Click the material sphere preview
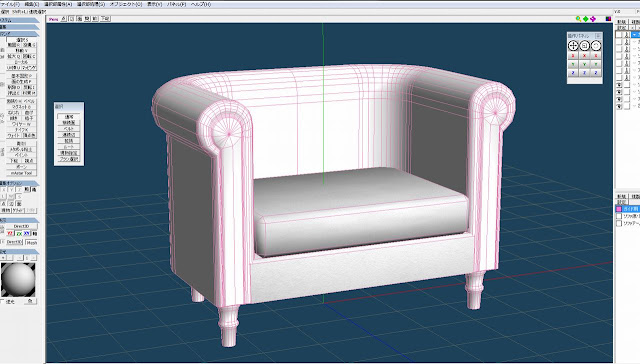The image size is (640, 364). pos(18,280)
